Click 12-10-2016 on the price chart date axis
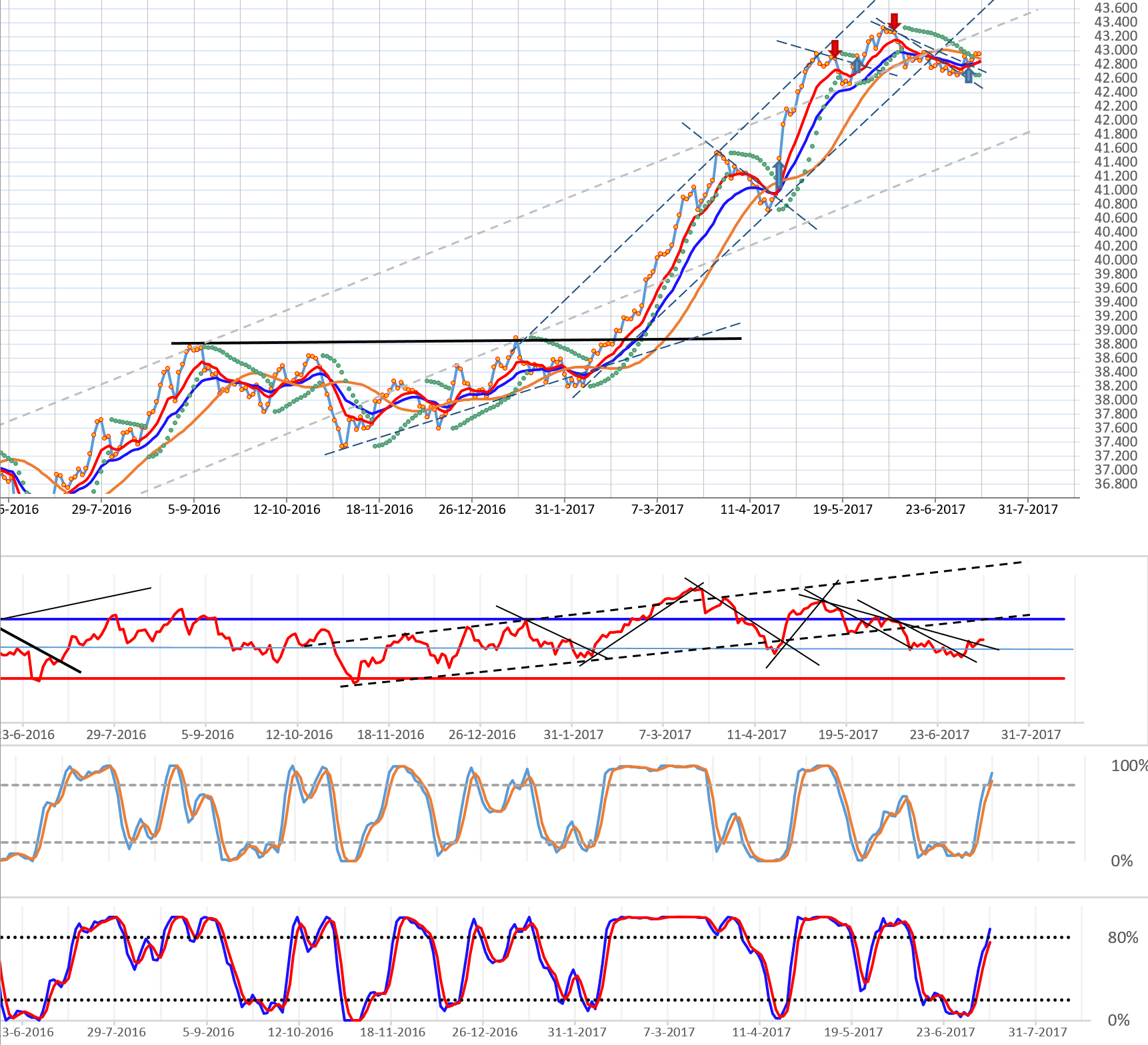The image size is (1148, 1045). click(x=287, y=509)
